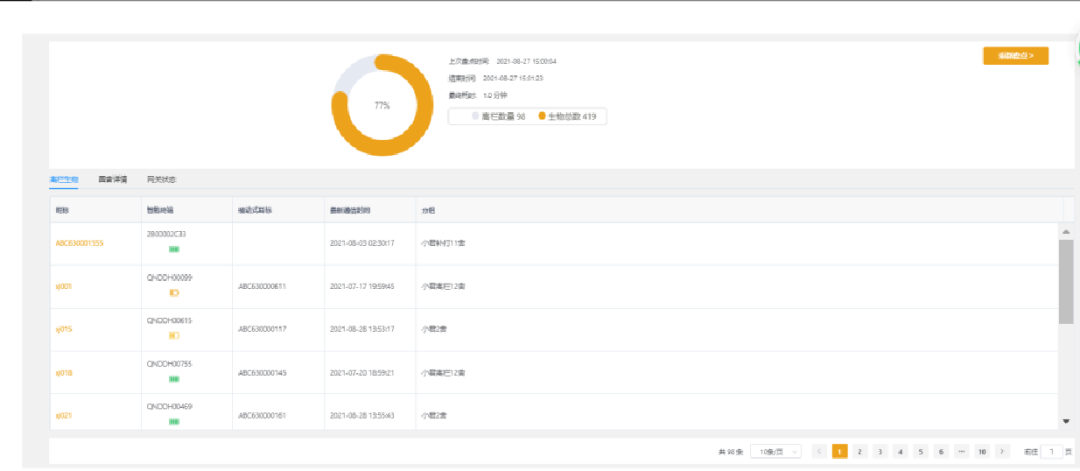Image resolution: width=1080 pixels, height=471 pixels.
Task: Select page 2 in pagination
Action: (860, 452)
